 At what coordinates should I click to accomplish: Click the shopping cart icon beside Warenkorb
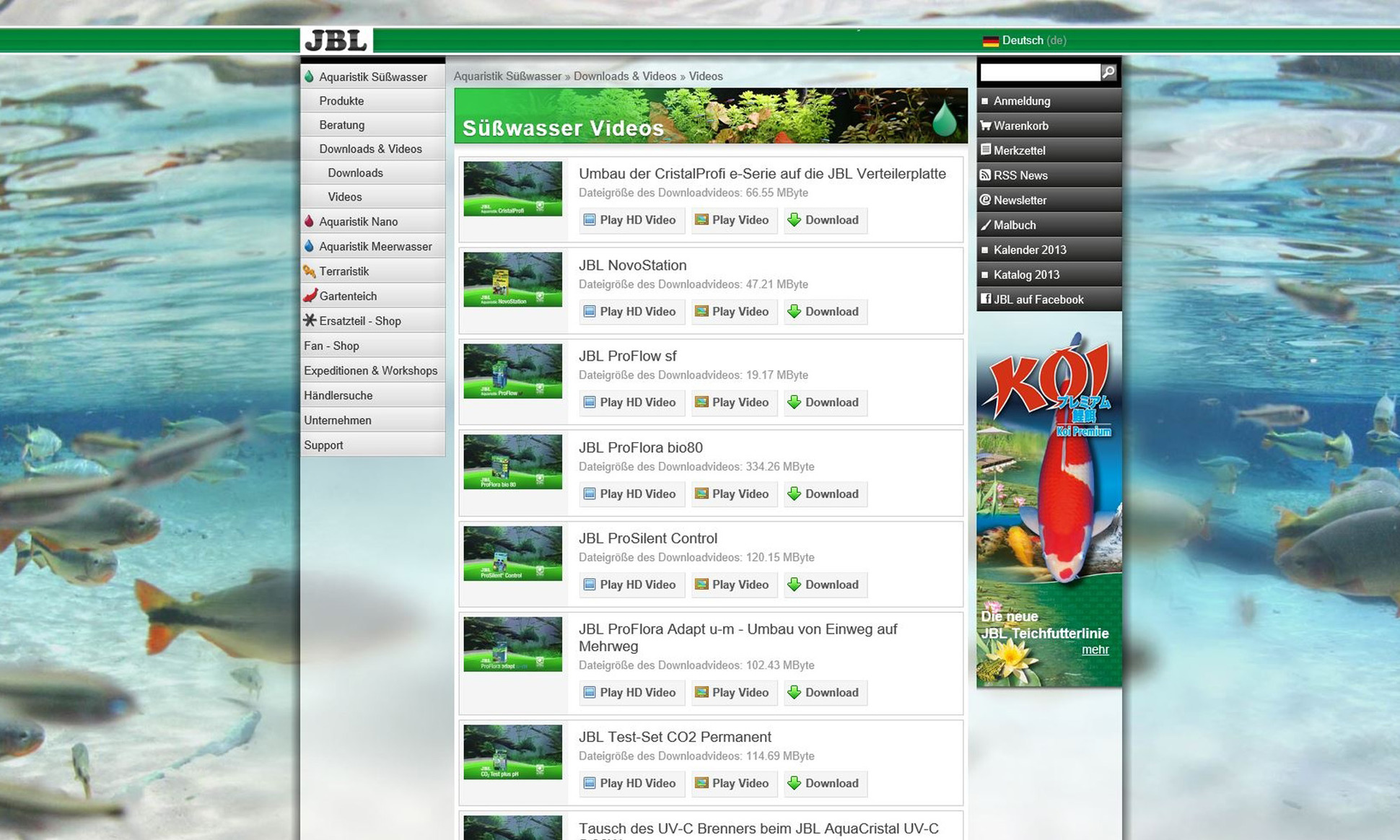985,126
